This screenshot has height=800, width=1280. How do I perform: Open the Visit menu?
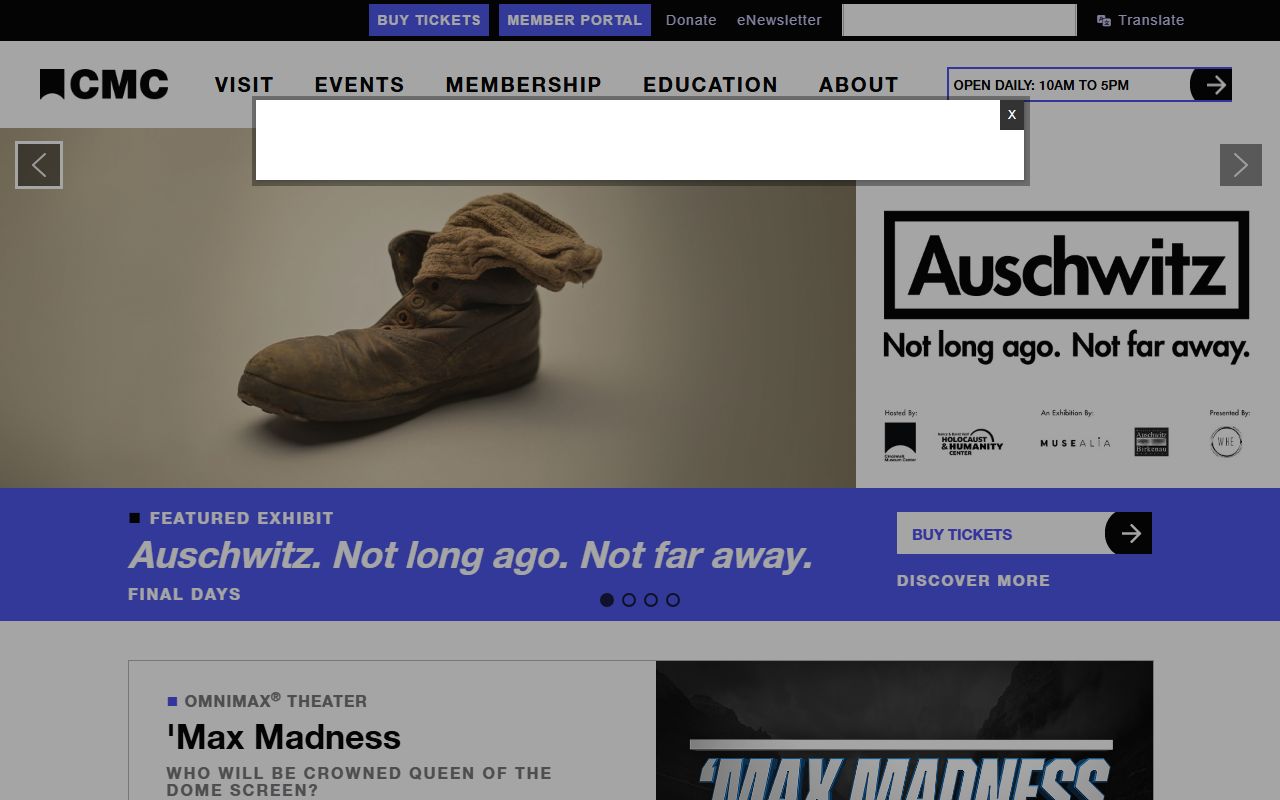pyautogui.click(x=244, y=85)
